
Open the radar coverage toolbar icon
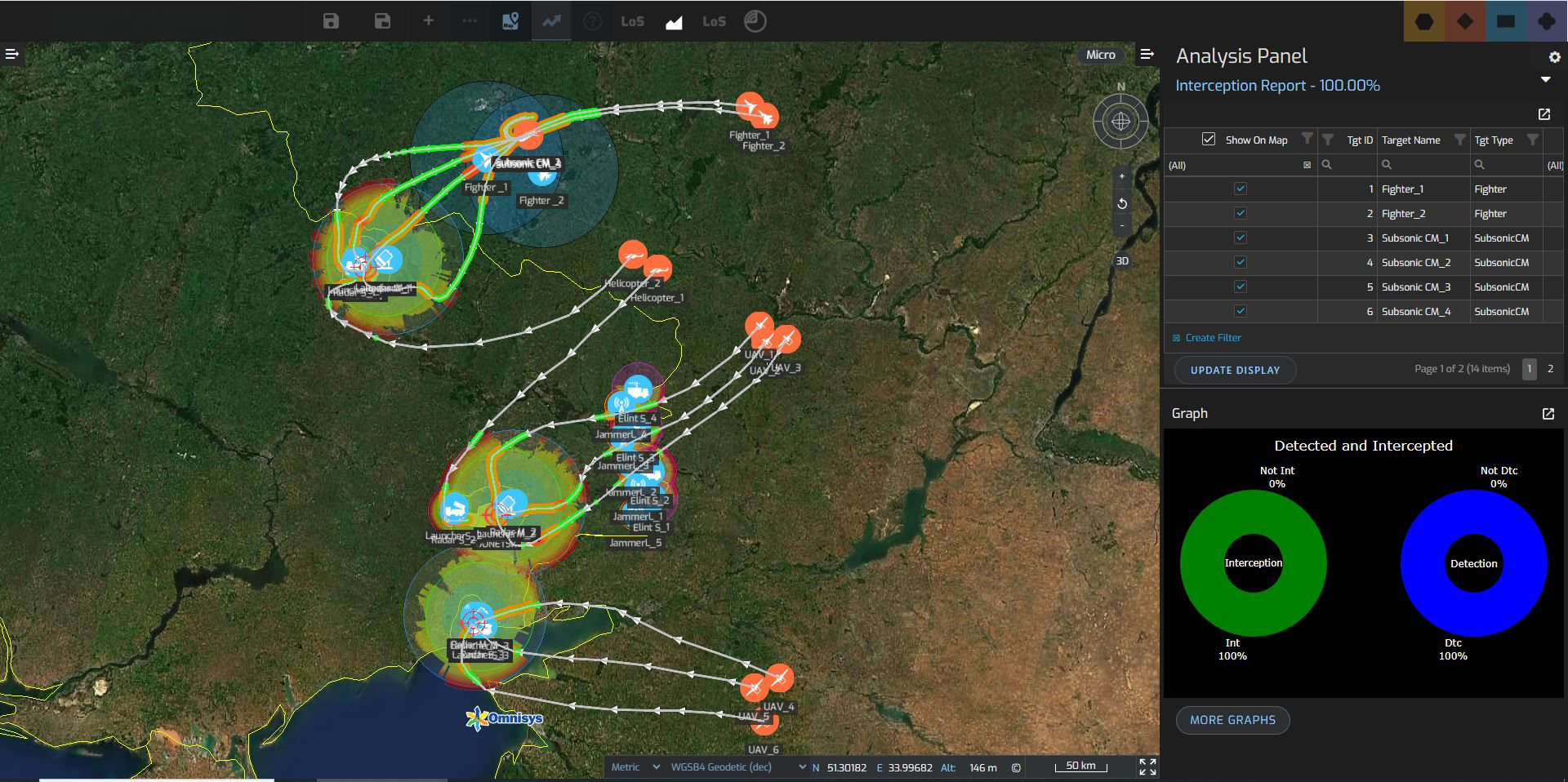[x=755, y=21]
